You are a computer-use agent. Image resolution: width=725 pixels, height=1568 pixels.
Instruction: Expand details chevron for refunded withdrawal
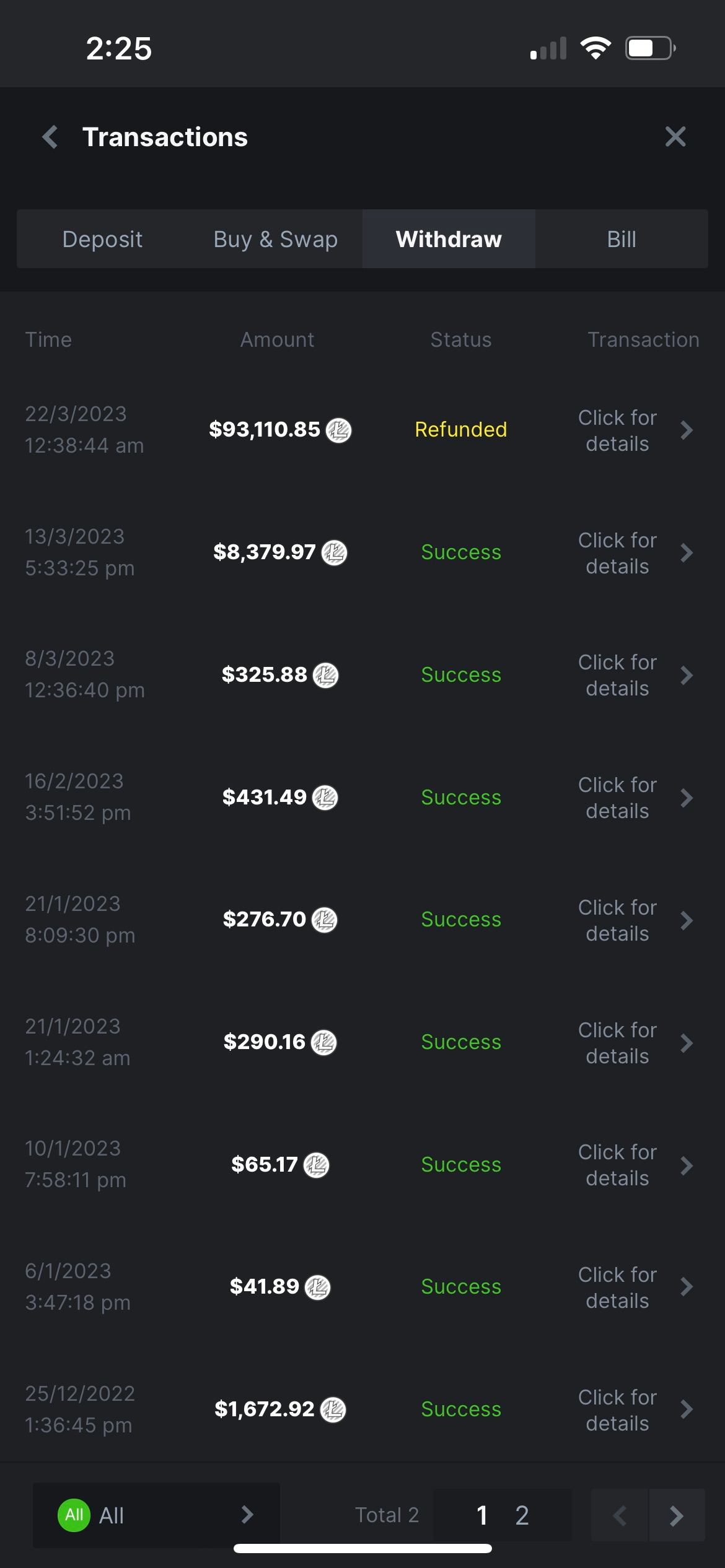pyautogui.click(x=686, y=430)
